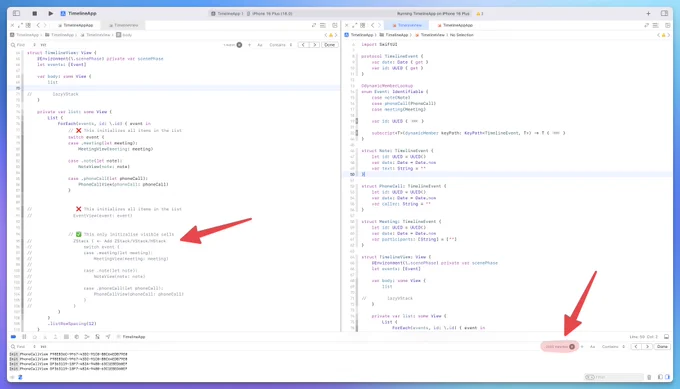
Task: Click the Simulate Location arrow icon
Action: coord(108,337)
